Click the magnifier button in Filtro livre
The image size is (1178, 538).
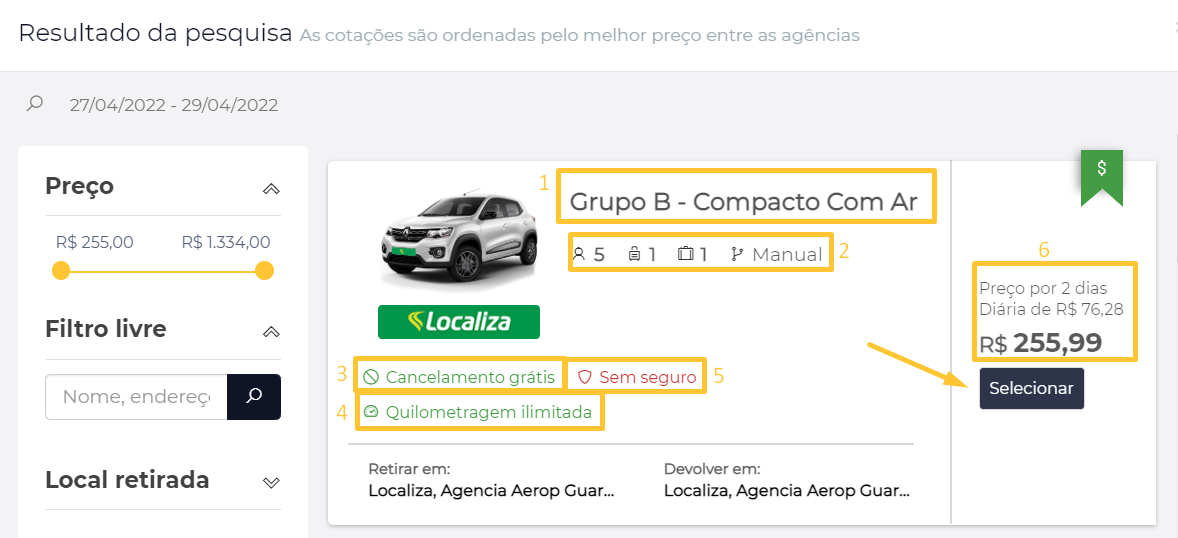254,396
